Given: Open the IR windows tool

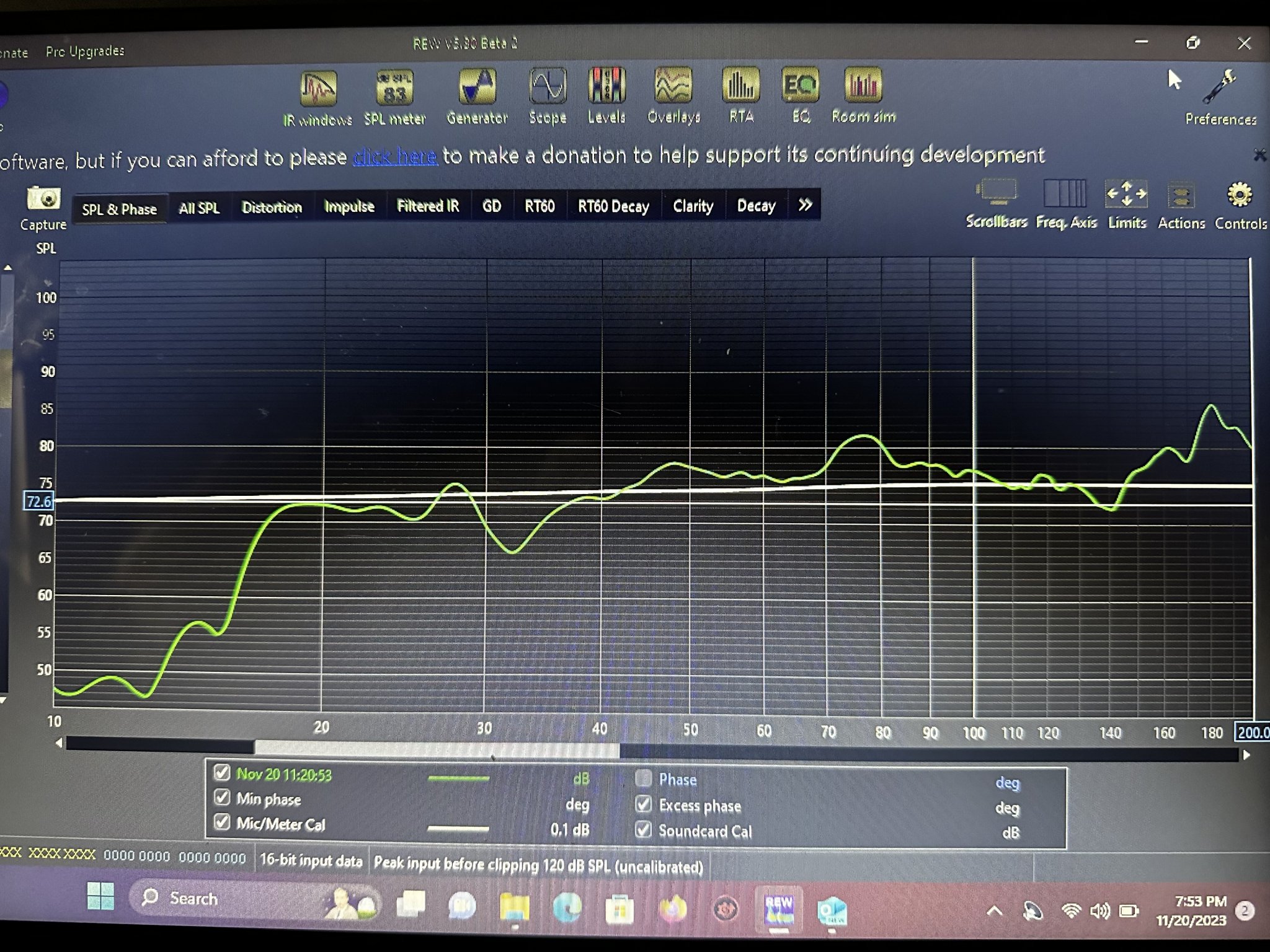Looking at the screenshot, I should coord(318,98).
